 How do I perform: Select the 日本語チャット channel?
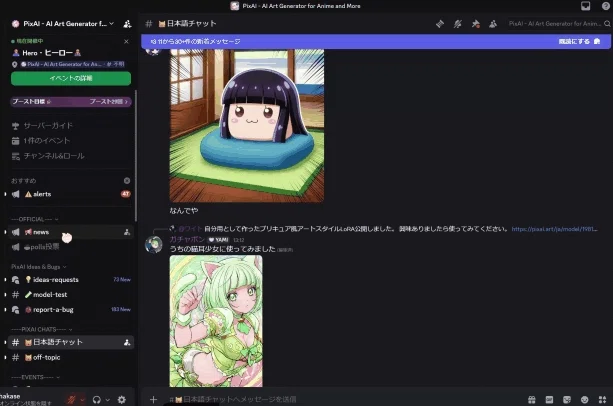[71, 342]
